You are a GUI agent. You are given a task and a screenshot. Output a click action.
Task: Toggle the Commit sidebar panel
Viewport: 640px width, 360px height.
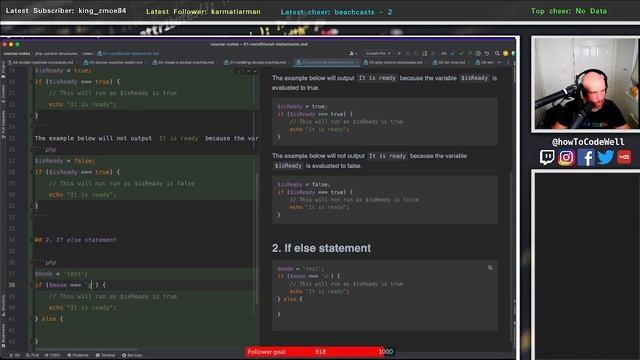point(3,94)
